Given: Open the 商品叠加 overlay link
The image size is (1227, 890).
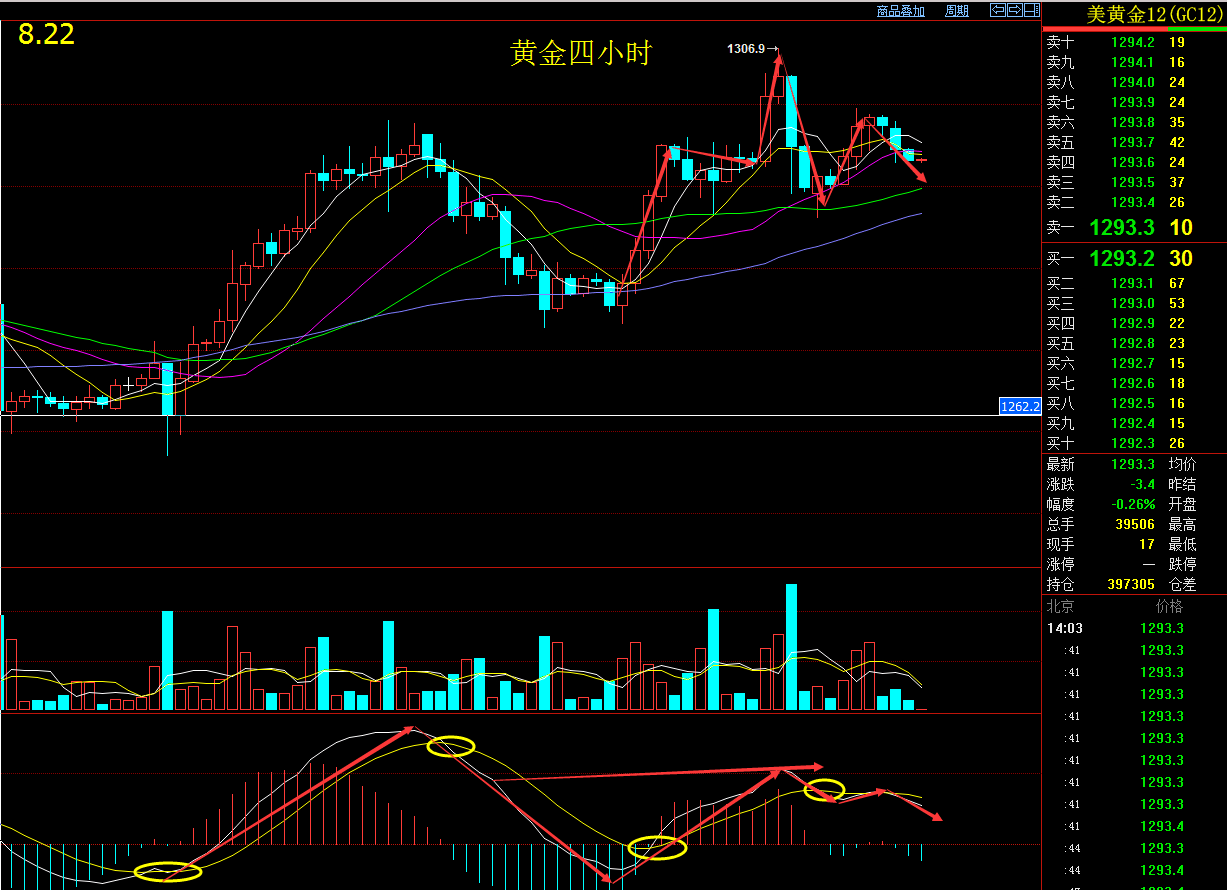Looking at the screenshot, I should tap(901, 11).
